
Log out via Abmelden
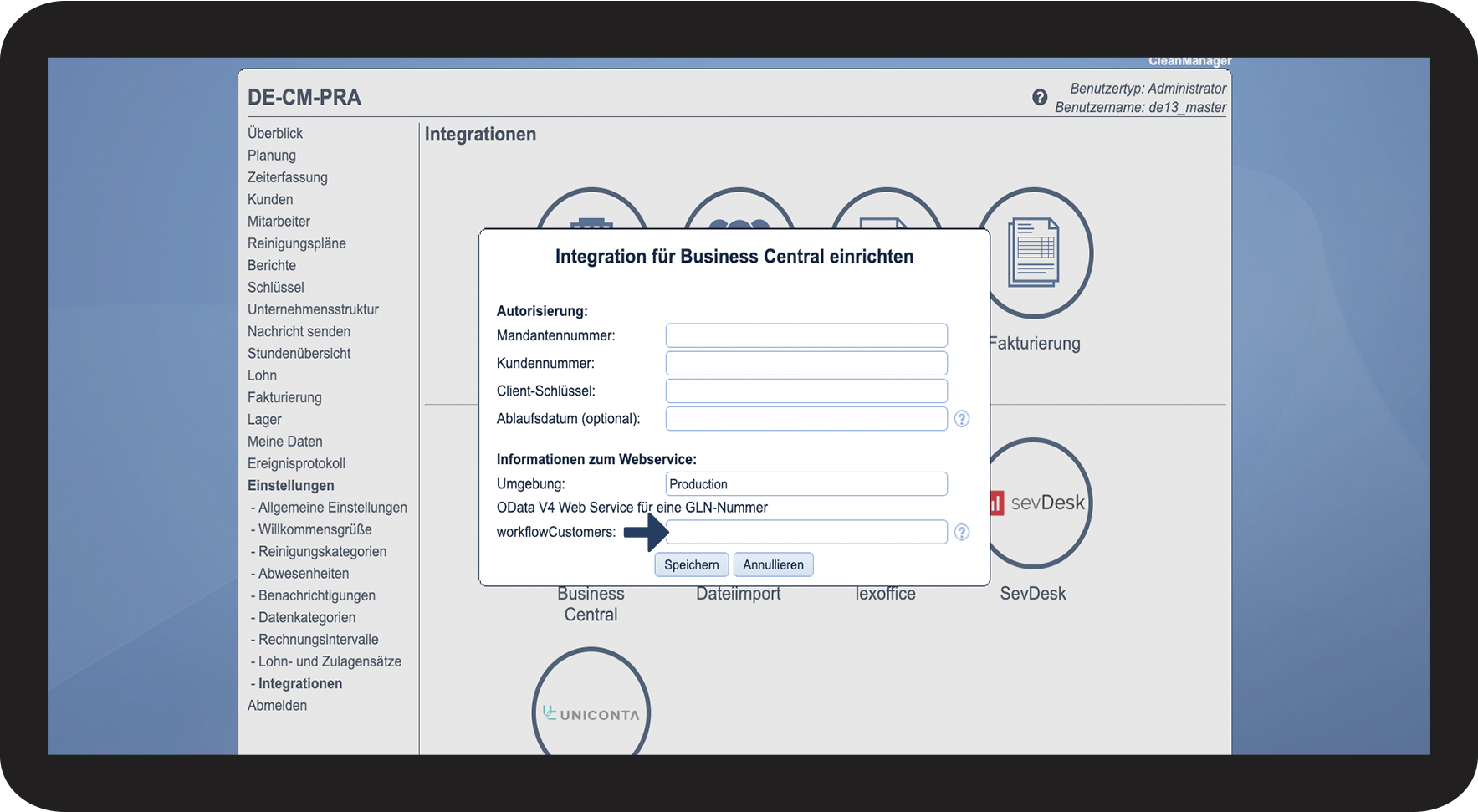point(277,705)
